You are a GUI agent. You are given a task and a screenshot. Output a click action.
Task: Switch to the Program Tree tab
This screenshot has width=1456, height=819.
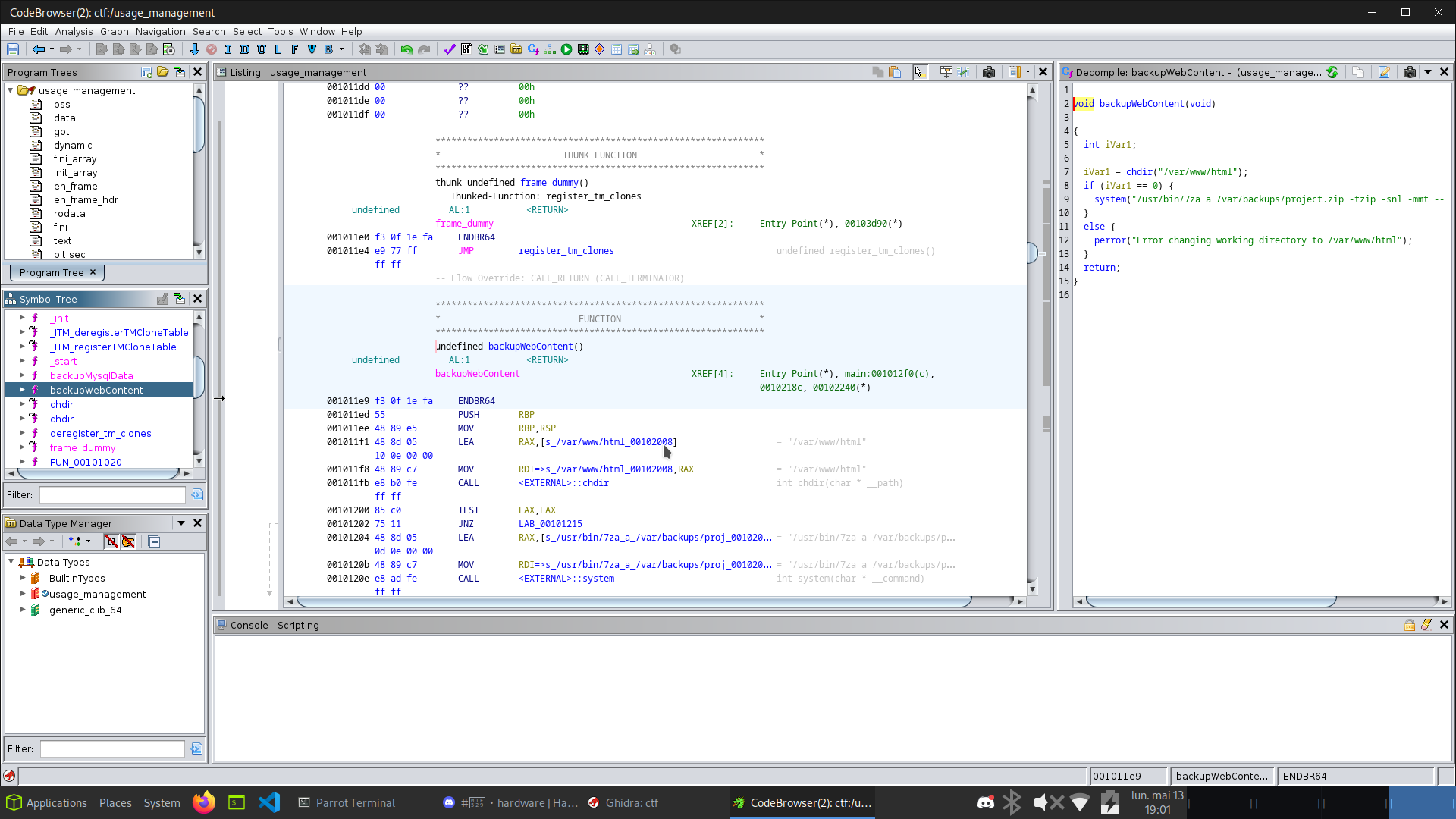(52, 272)
